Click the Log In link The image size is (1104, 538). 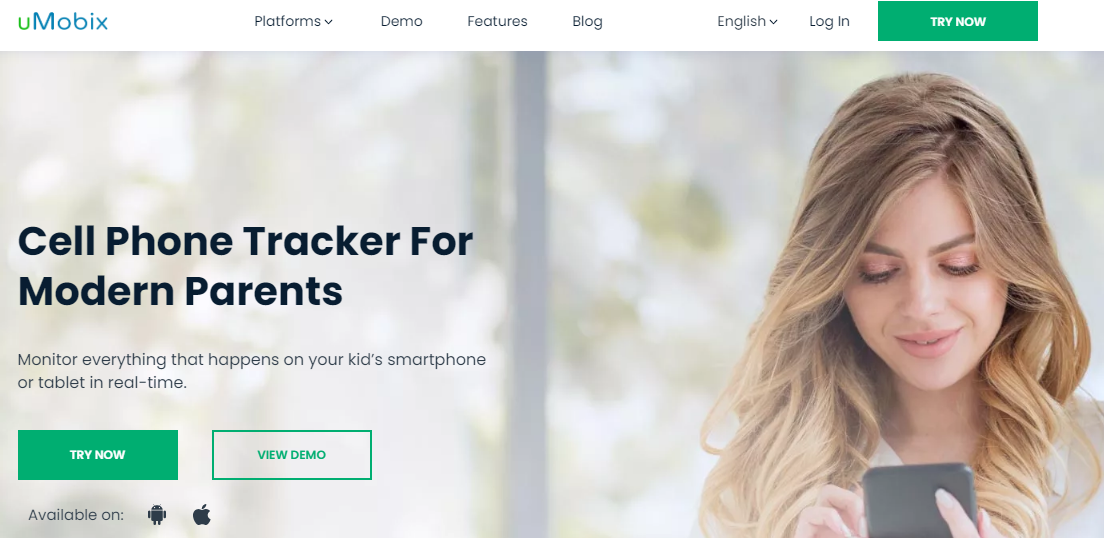[829, 22]
